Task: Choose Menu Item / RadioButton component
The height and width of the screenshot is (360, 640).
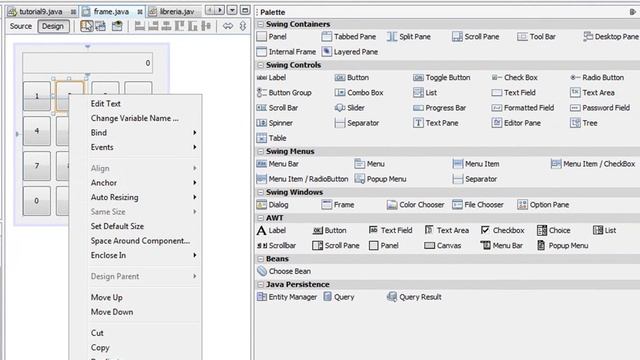Action: pos(302,179)
